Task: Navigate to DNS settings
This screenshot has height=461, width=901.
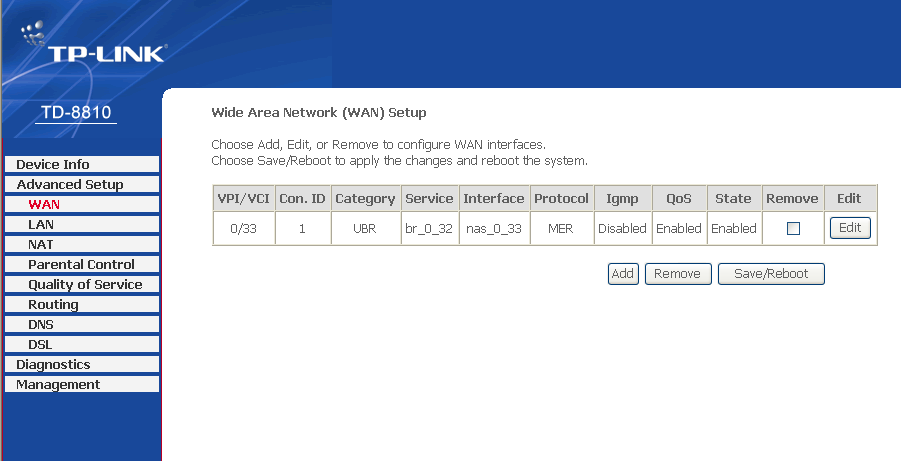Action: tap(41, 324)
